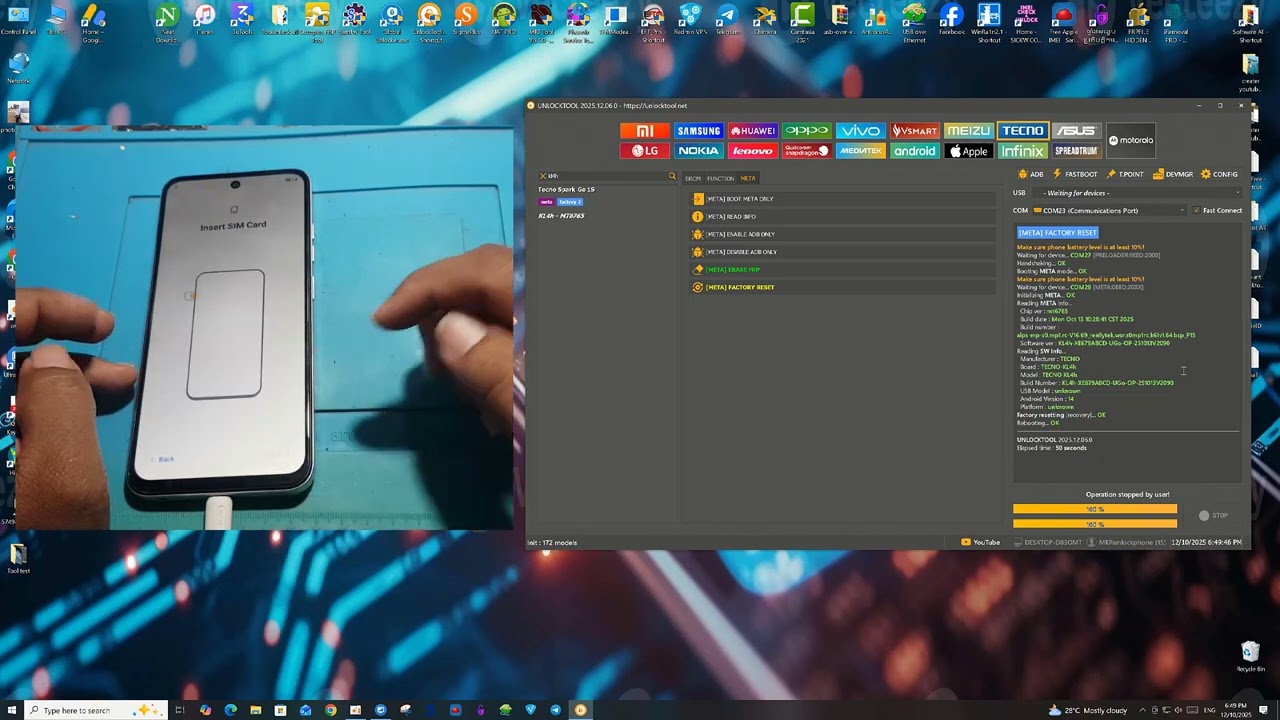Select the Infinix brand tile

tap(1022, 151)
